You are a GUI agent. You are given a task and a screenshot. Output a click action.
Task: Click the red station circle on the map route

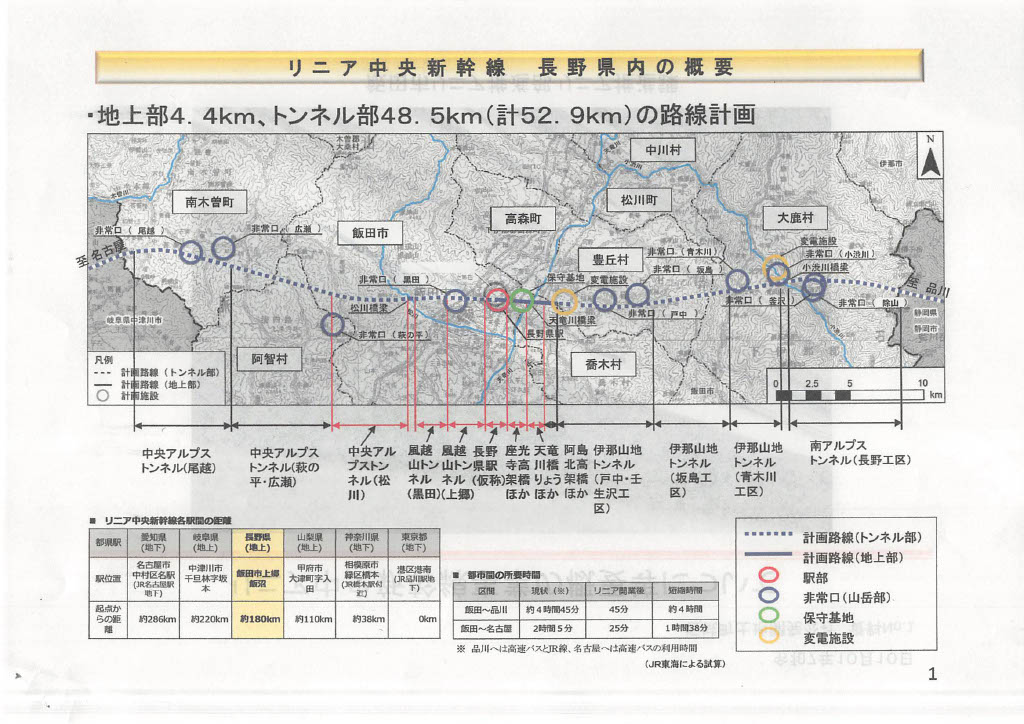(x=497, y=298)
